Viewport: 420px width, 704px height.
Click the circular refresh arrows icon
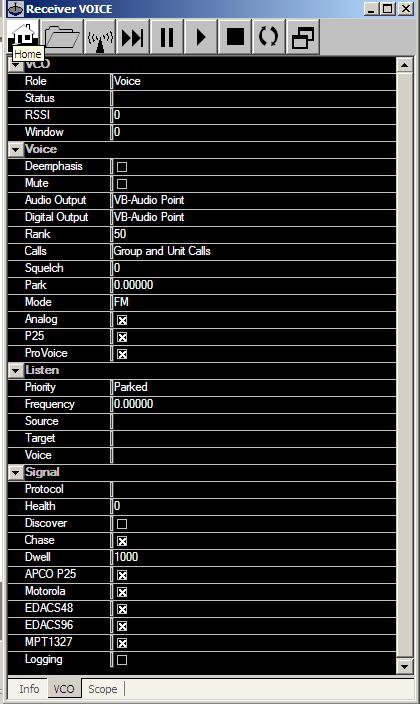click(x=269, y=37)
